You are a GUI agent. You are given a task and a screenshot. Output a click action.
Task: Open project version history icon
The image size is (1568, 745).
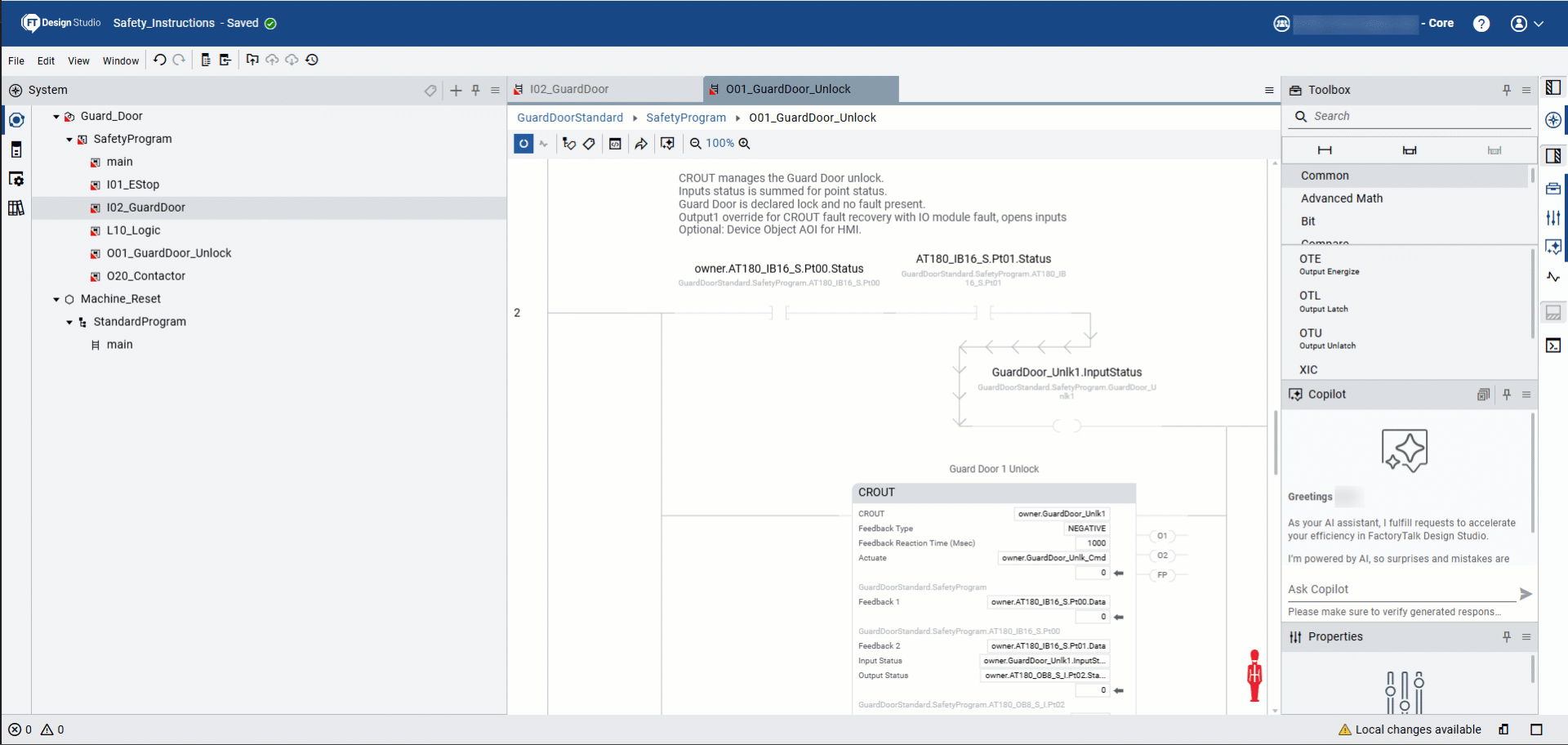(312, 60)
